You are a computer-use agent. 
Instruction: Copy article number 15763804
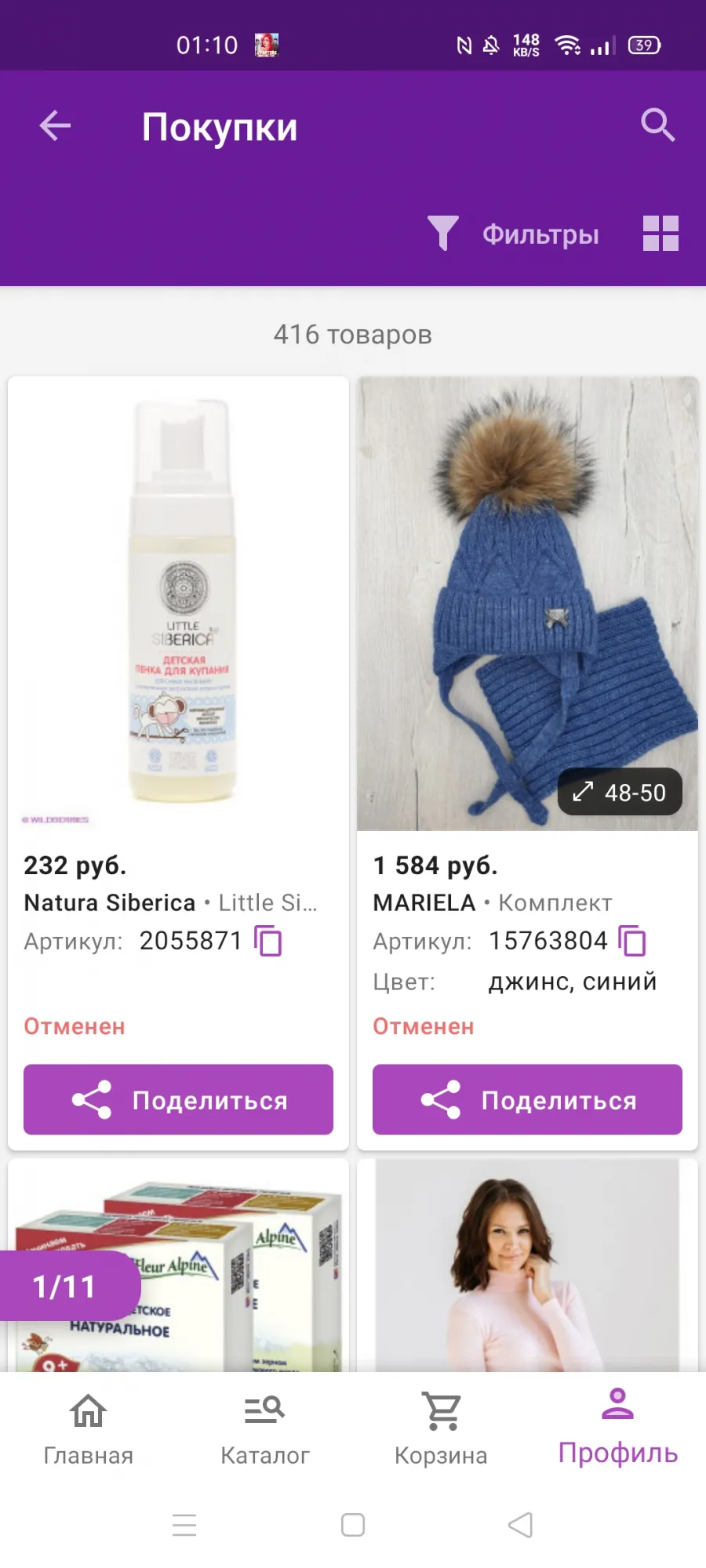click(x=632, y=941)
